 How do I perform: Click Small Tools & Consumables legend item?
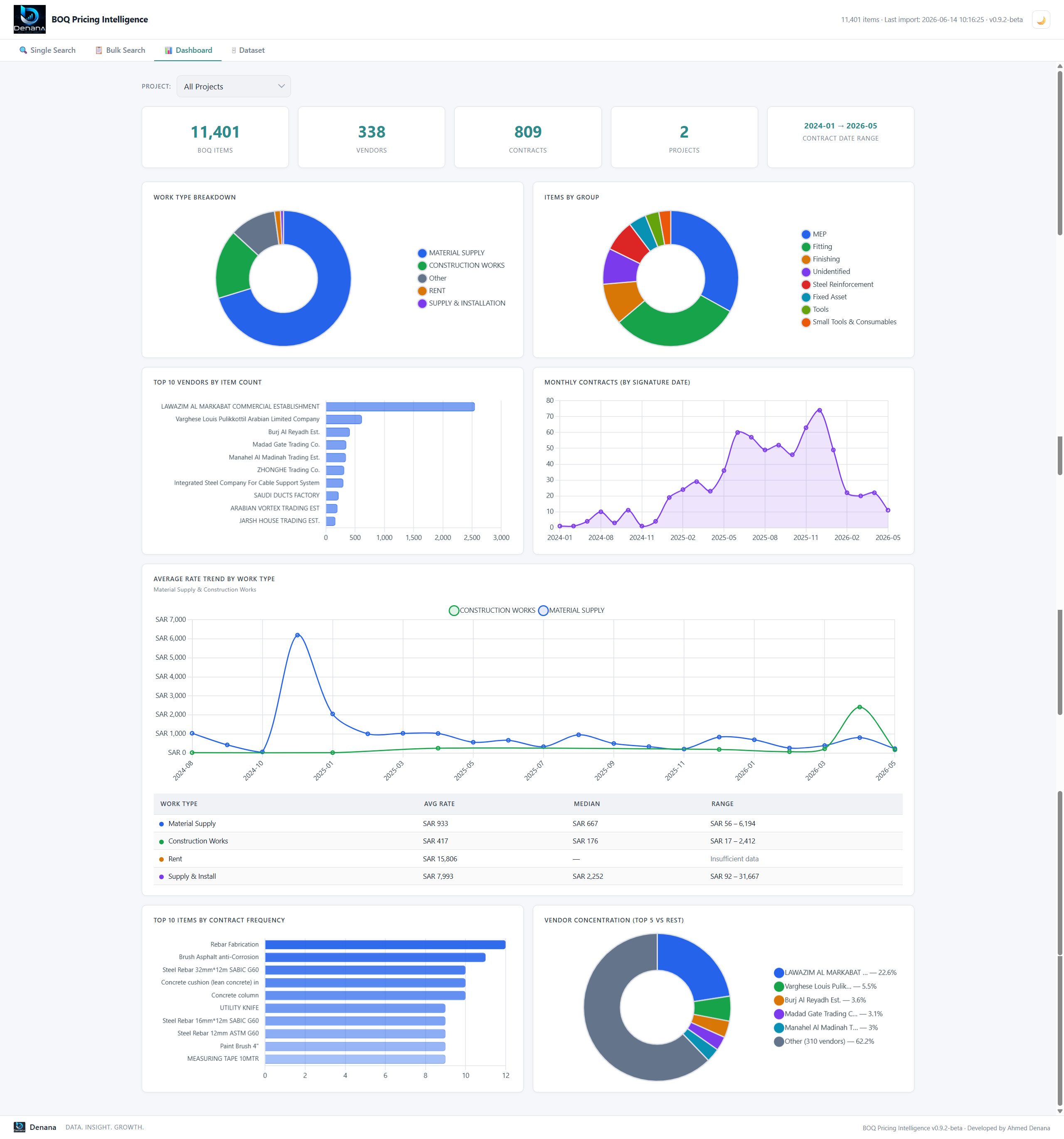[849, 322]
